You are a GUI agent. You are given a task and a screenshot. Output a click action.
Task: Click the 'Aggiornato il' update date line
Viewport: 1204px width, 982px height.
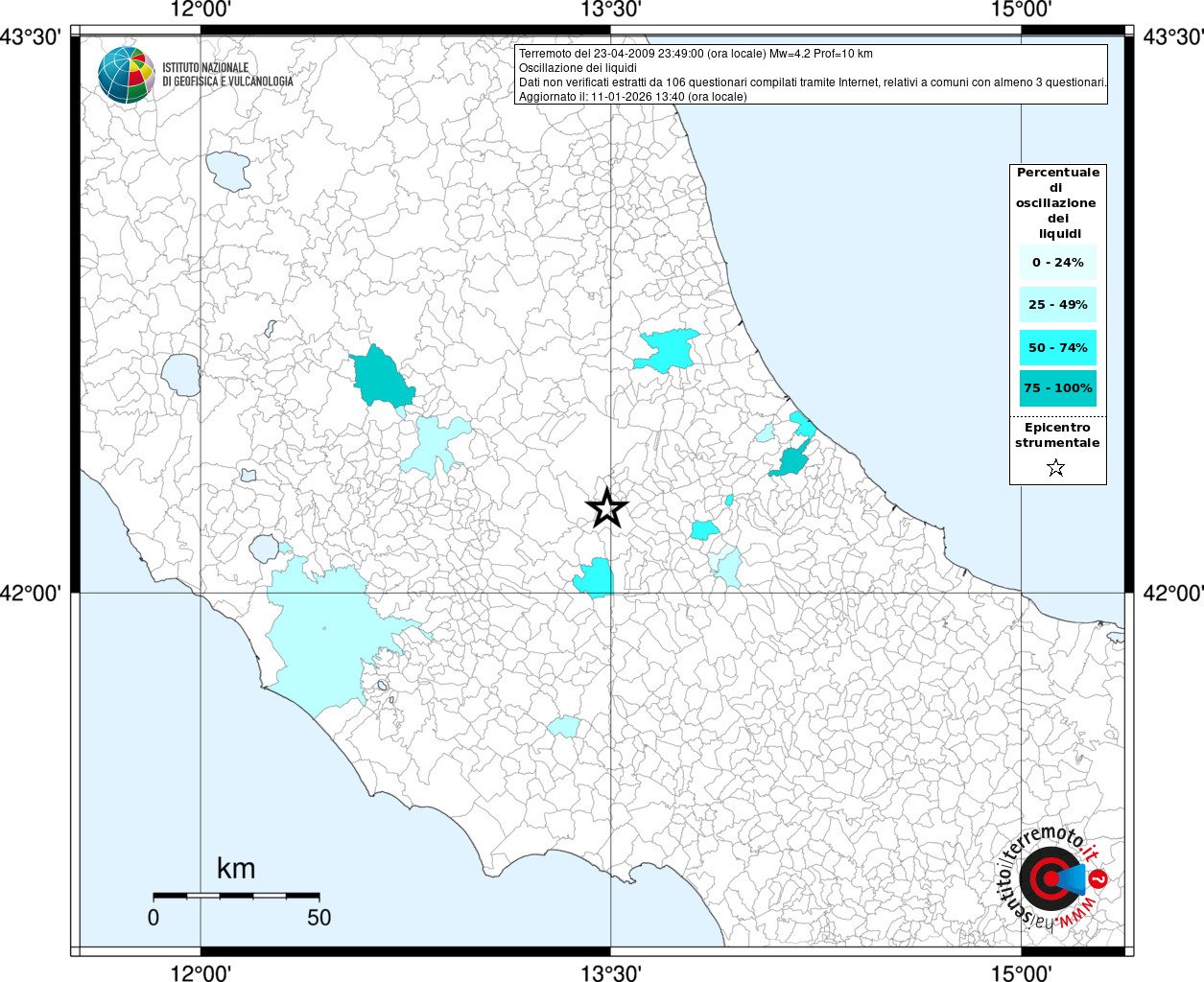point(632,97)
